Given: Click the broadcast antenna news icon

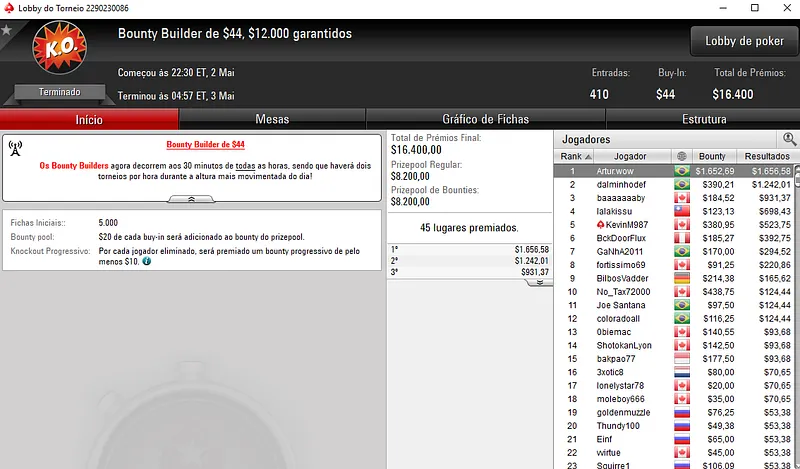Looking at the screenshot, I should 15,149.
